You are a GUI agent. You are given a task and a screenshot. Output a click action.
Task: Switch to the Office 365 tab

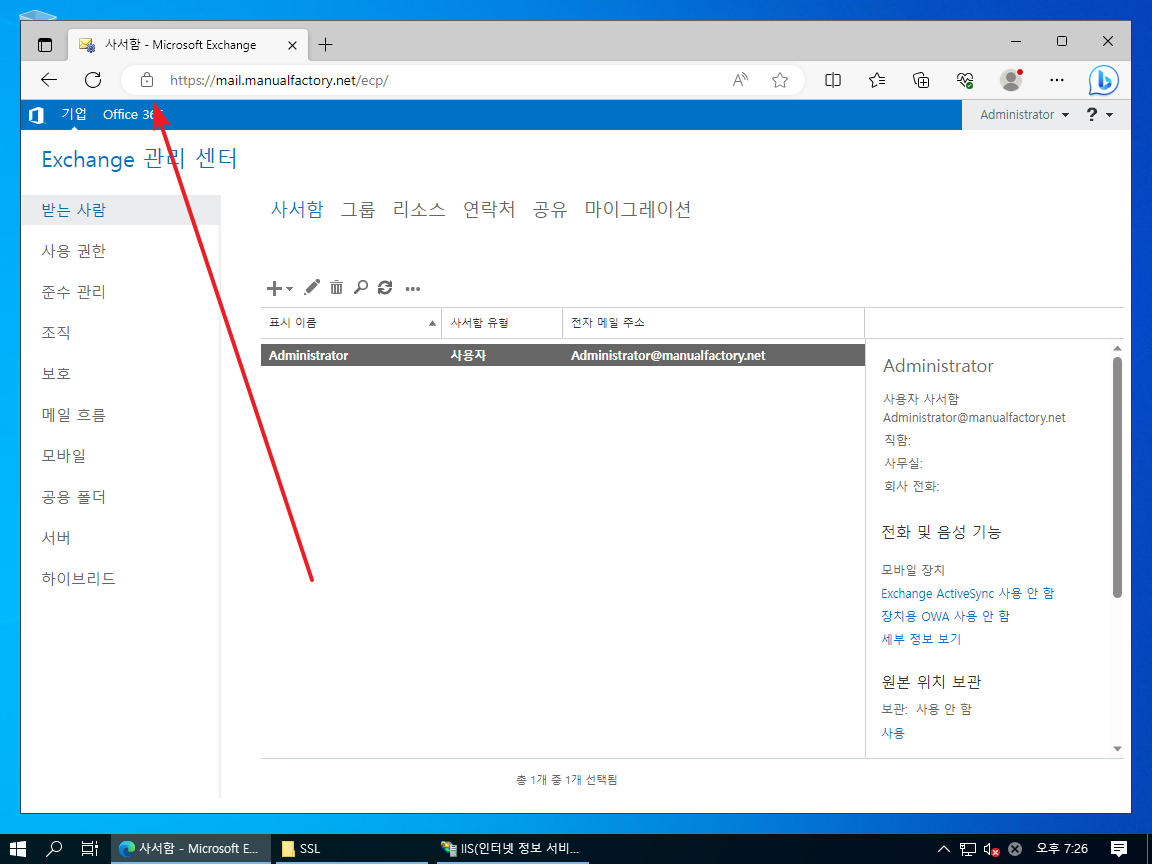coord(132,115)
